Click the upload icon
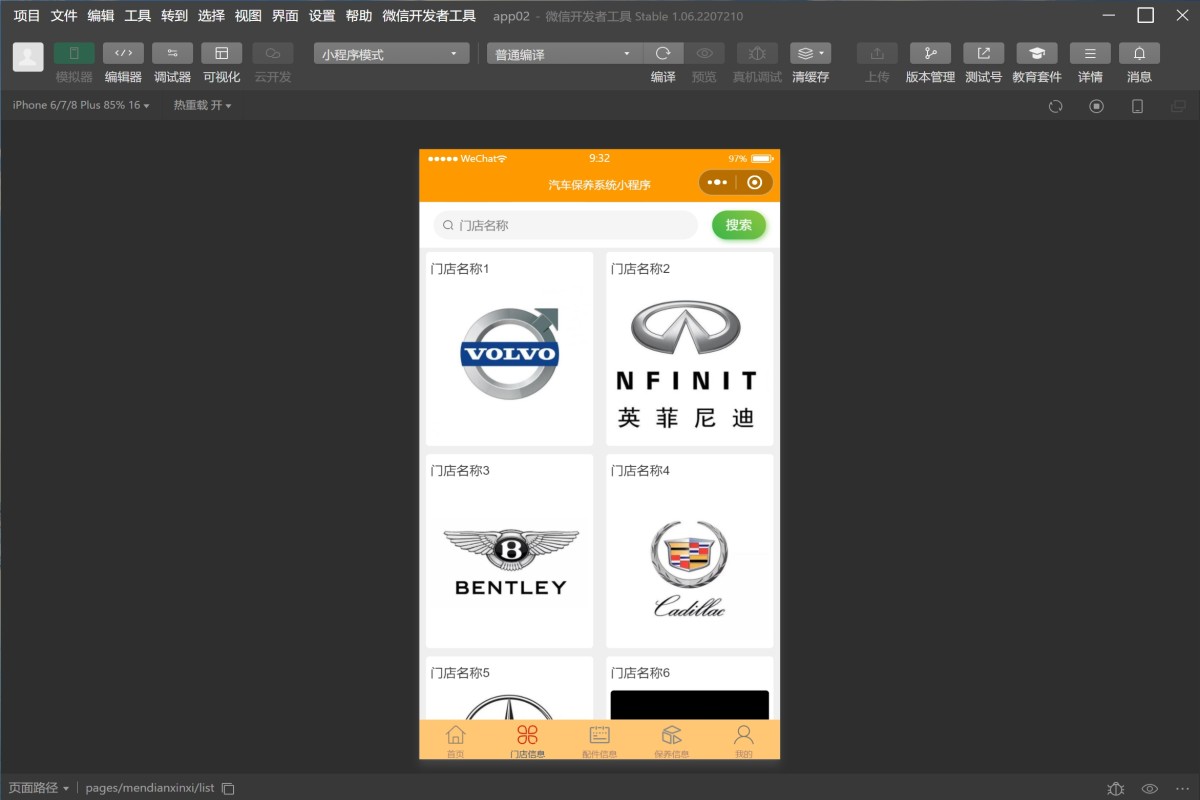Screen dimensions: 1200x800 click(877, 54)
